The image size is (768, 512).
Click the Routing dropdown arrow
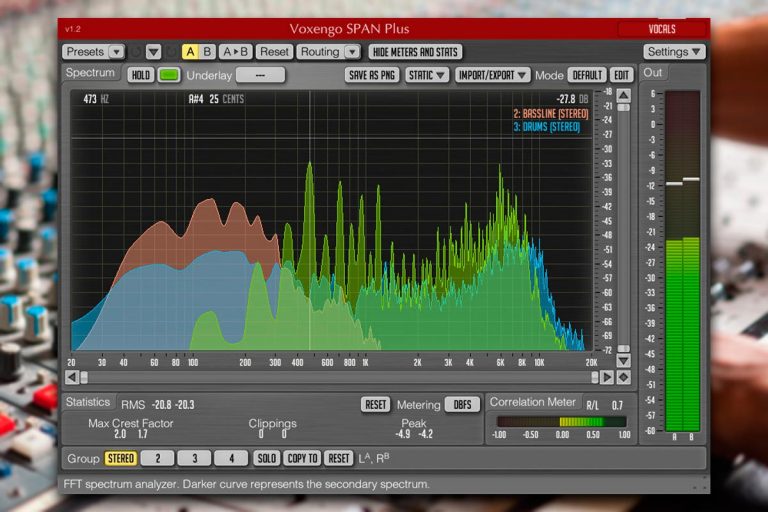click(x=352, y=51)
